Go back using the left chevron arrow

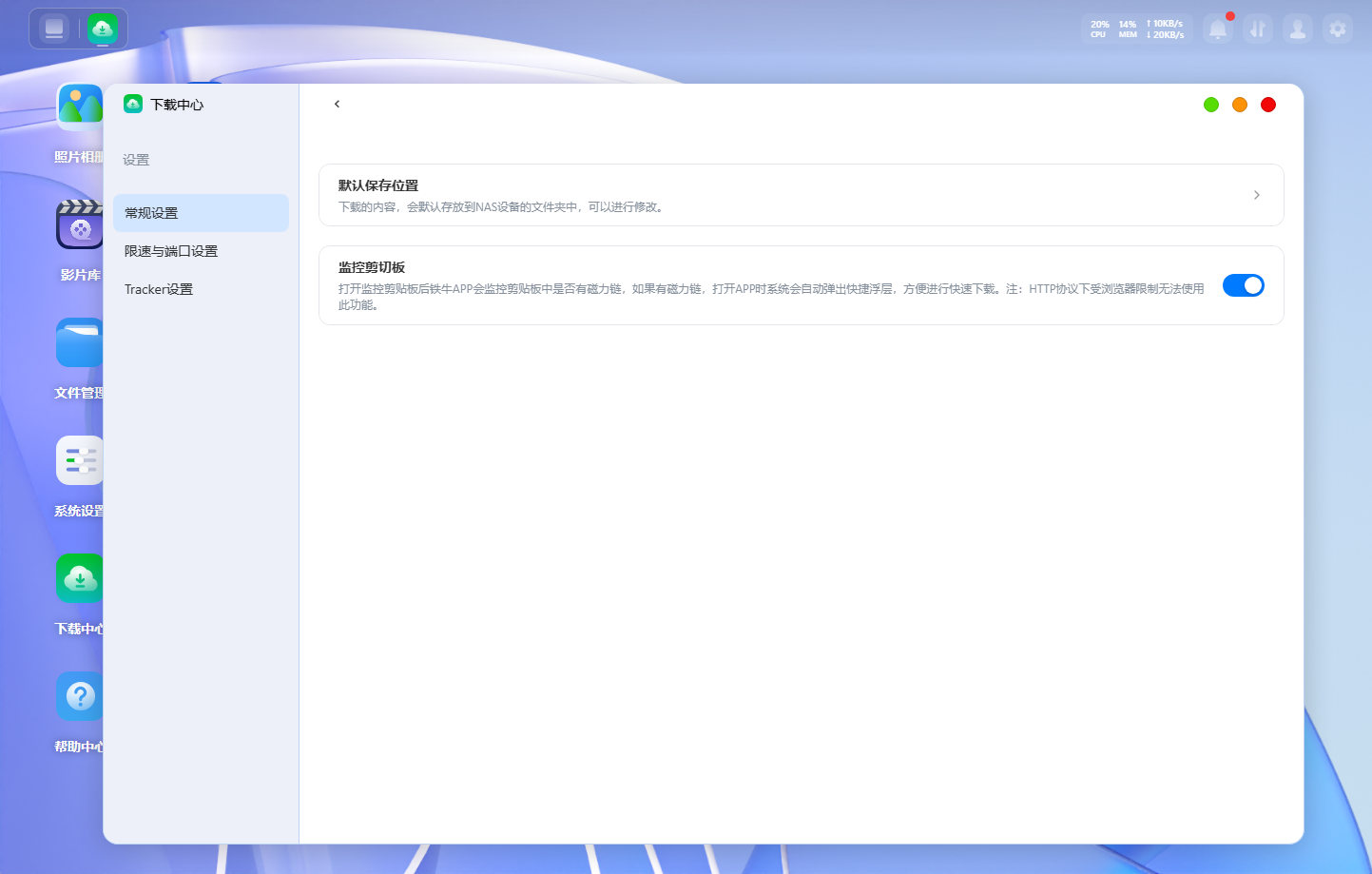point(337,104)
